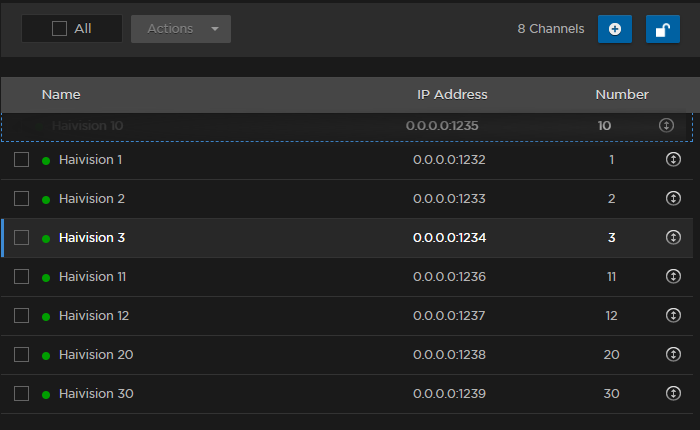This screenshot has width=700, height=430.
Task: Sort by the Number column header
Action: (622, 95)
